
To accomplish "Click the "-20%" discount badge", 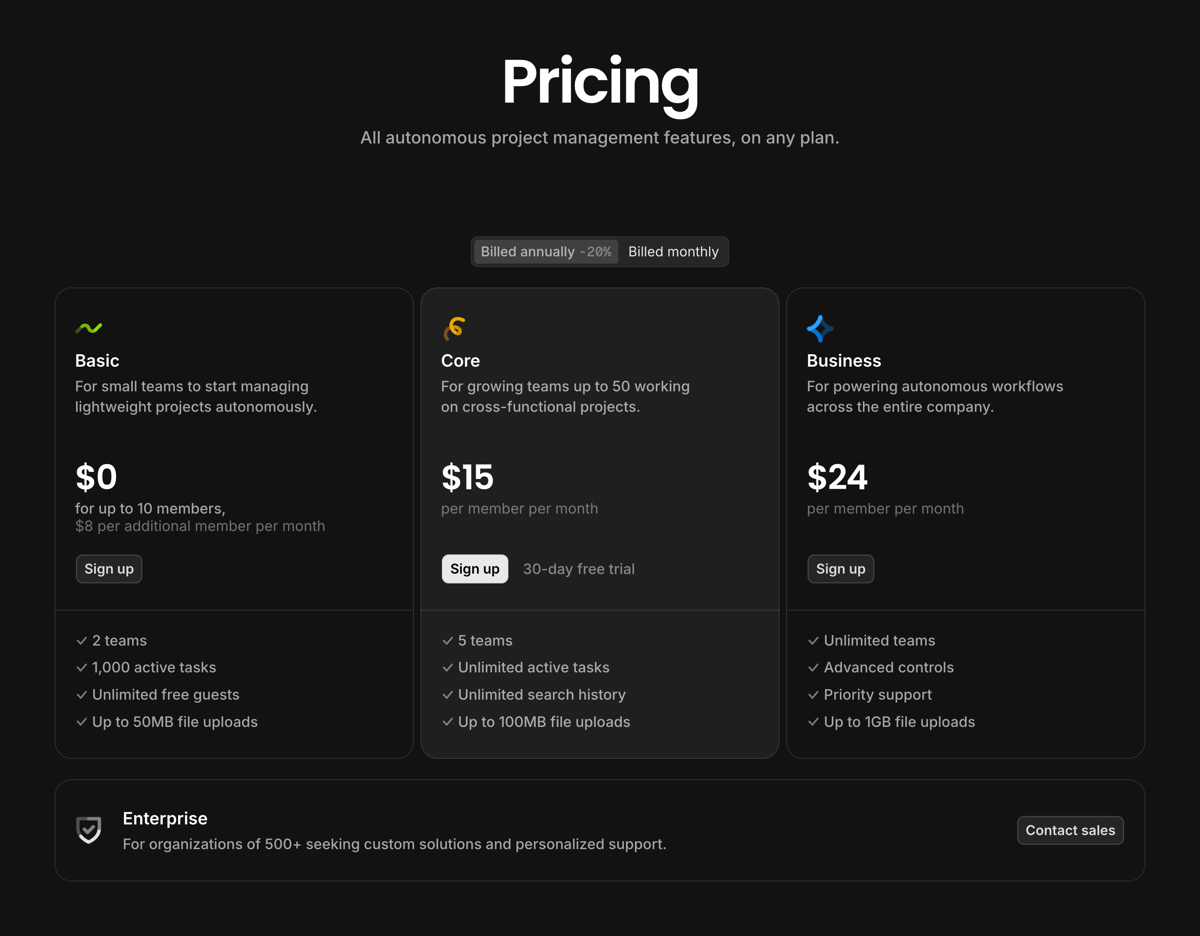I will [599, 251].
